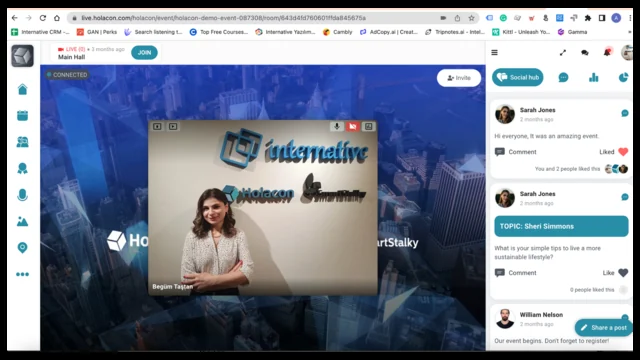
Task: Bookmark this page with star icon
Action: [x=471, y=18]
